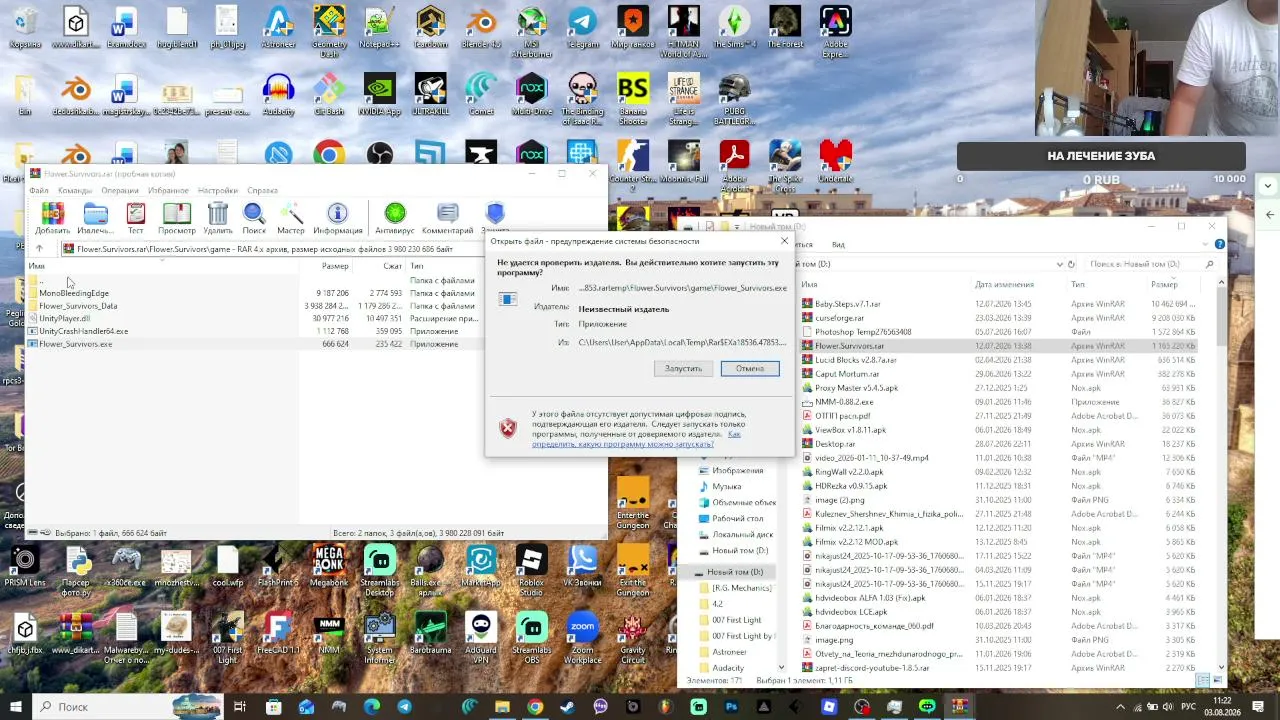The width and height of the screenshot is (1280, 720).
Task: Click the Добавить (Add) icon in WinRAR
Action: coord(52,219)
